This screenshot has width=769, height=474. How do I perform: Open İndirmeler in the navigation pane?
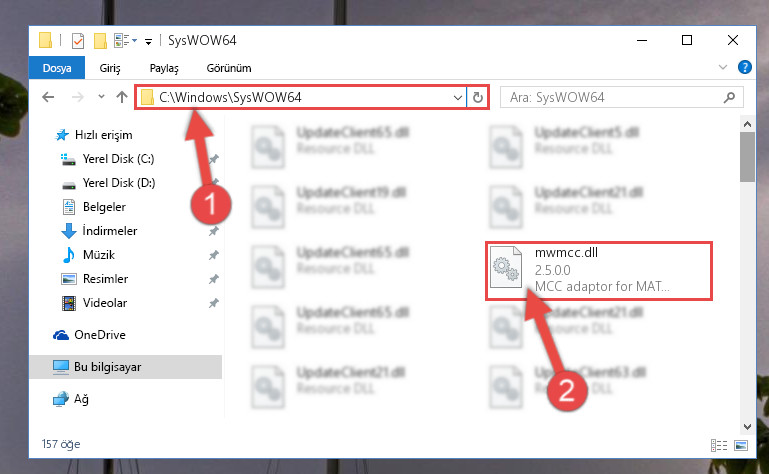[x=110, y=231]
